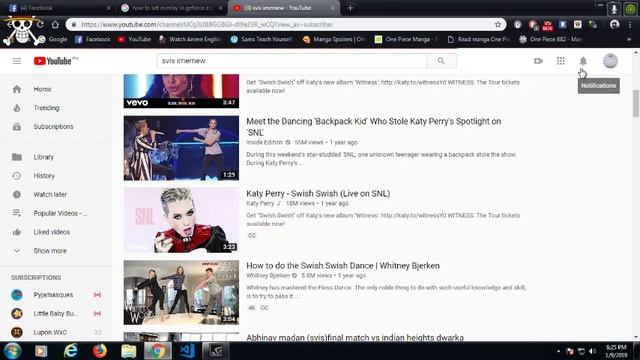Viewport: 640px width, 360px height.
Task: Open vevo video thumbnail 3:47
Action: click(181, 91)
